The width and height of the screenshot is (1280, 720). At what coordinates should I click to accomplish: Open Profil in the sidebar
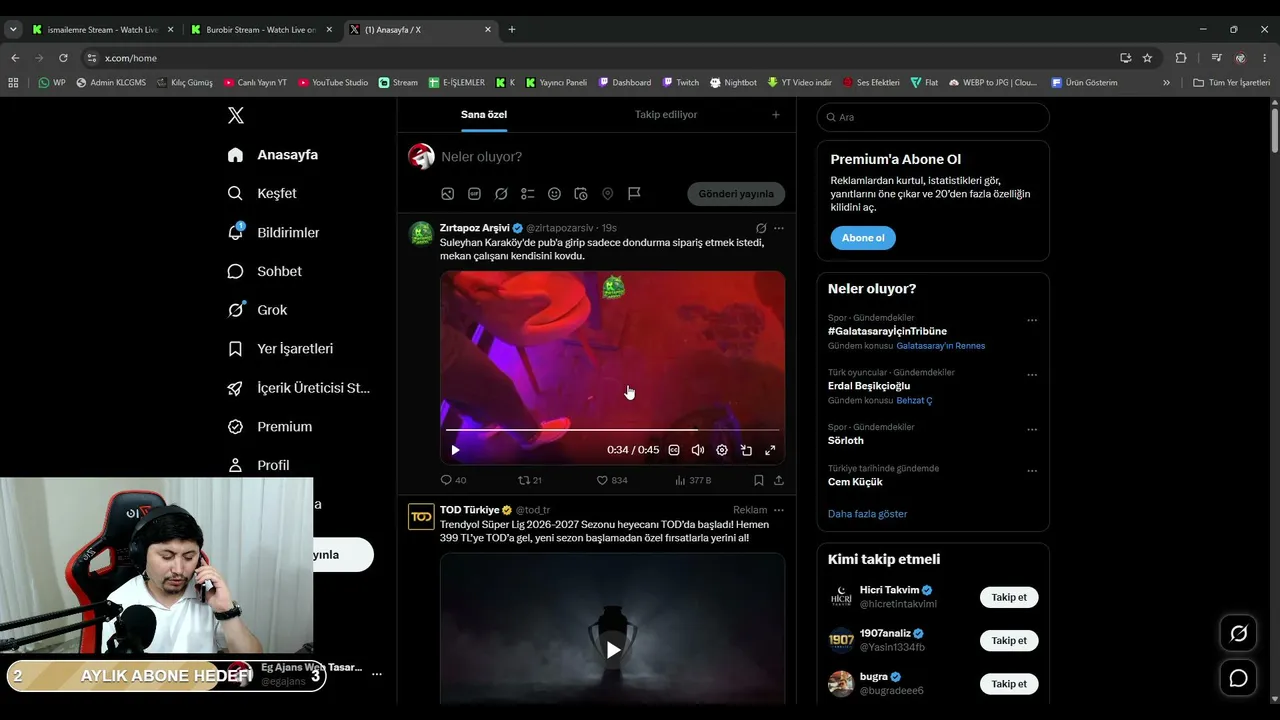coord(258,465)
